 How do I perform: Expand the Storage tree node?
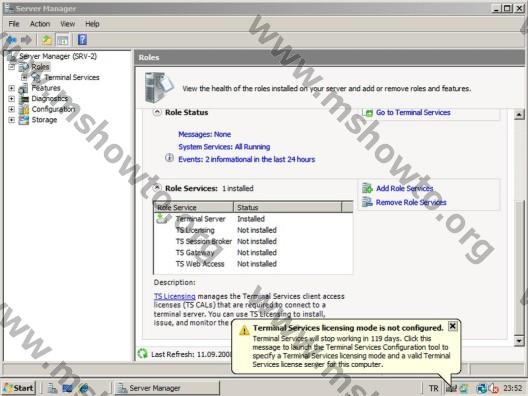pyautogui.click(x=11, y=120)
